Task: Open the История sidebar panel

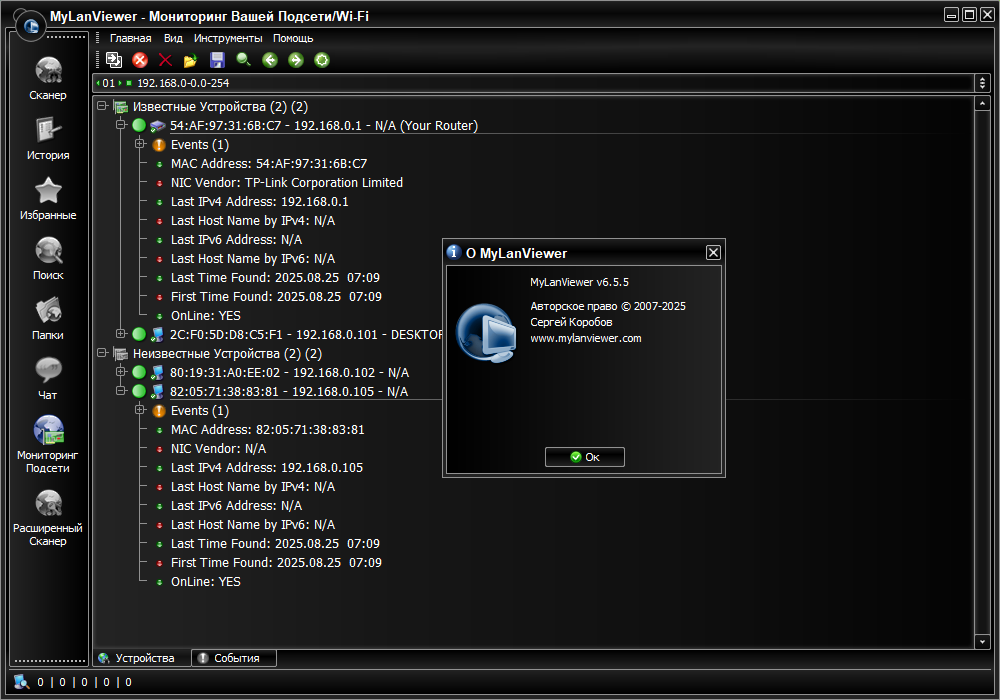Action: [48, 138]
